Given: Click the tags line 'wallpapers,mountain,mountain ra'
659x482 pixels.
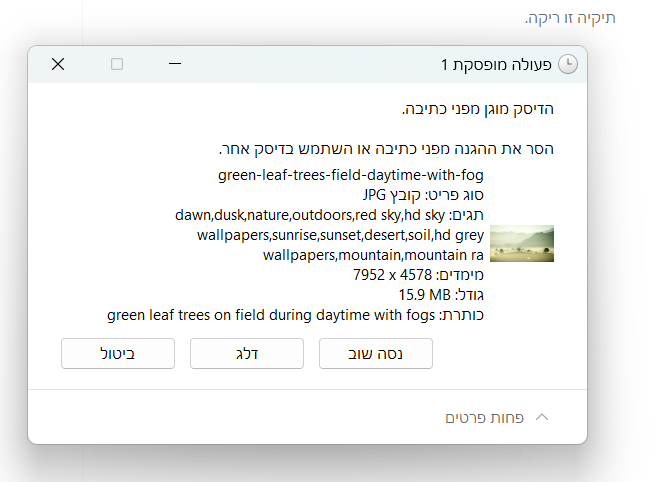Looking at the screenshot, I should [x=373, y=255].
